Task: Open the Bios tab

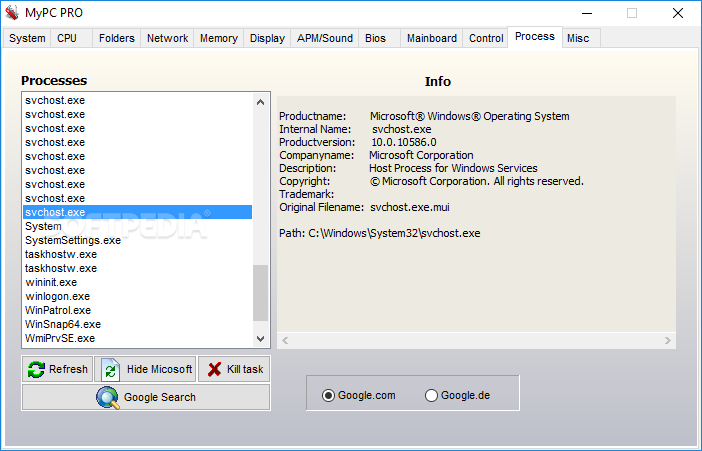Action: pyautogui.click(x=380, y=39)
